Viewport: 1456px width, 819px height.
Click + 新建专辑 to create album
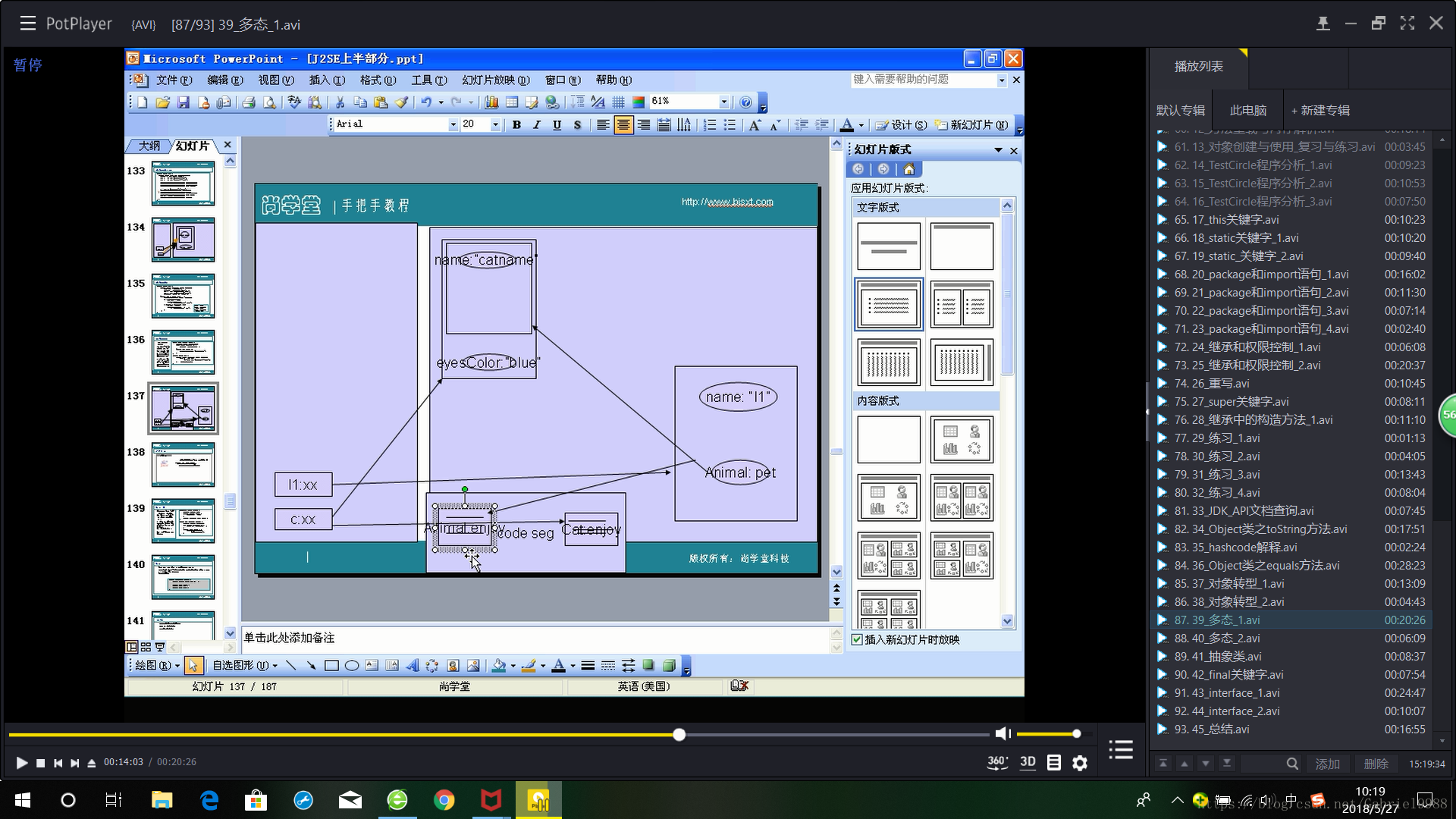tap(1320, 111)
